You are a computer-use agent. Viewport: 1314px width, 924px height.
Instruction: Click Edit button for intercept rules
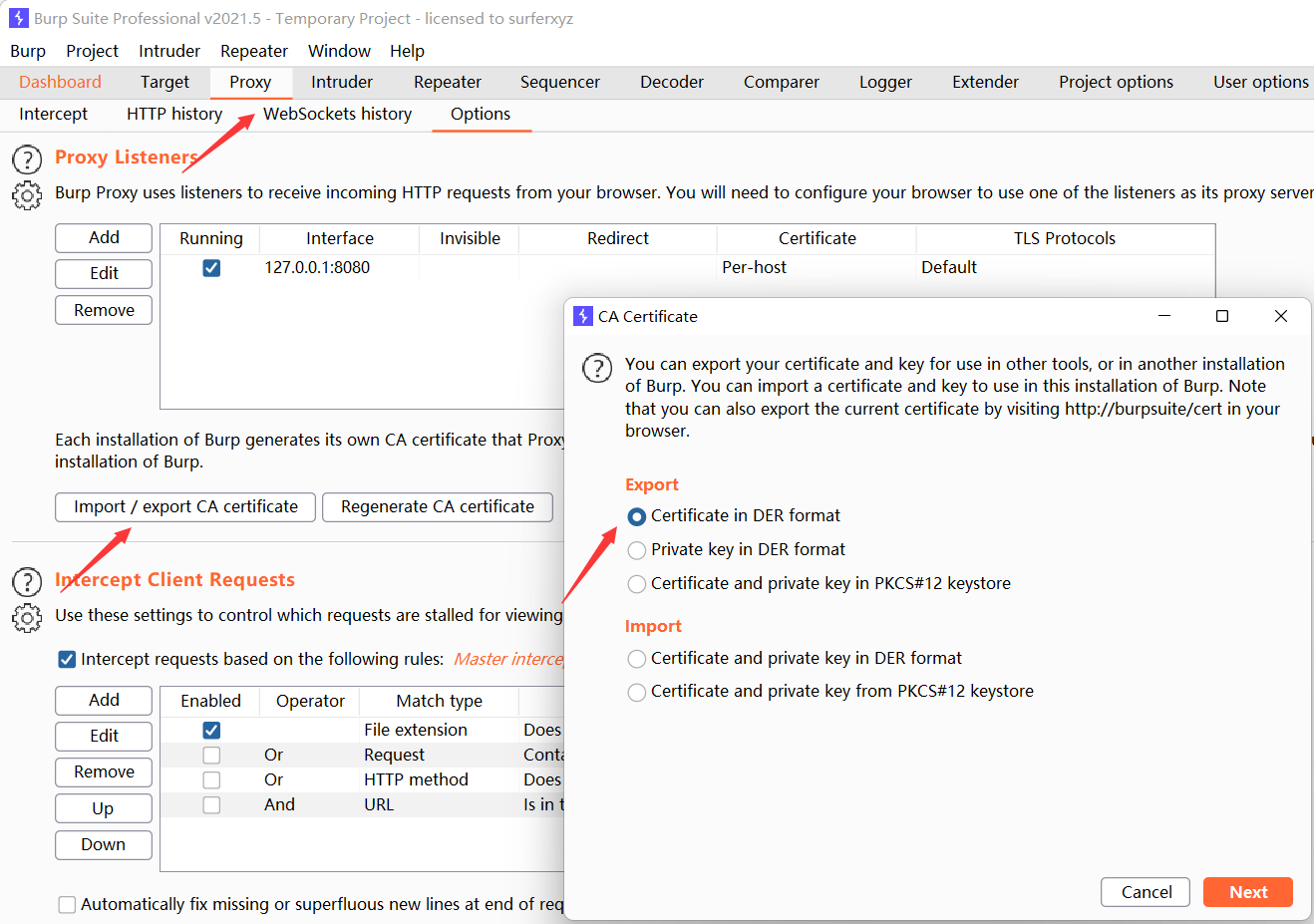point(104,737)
